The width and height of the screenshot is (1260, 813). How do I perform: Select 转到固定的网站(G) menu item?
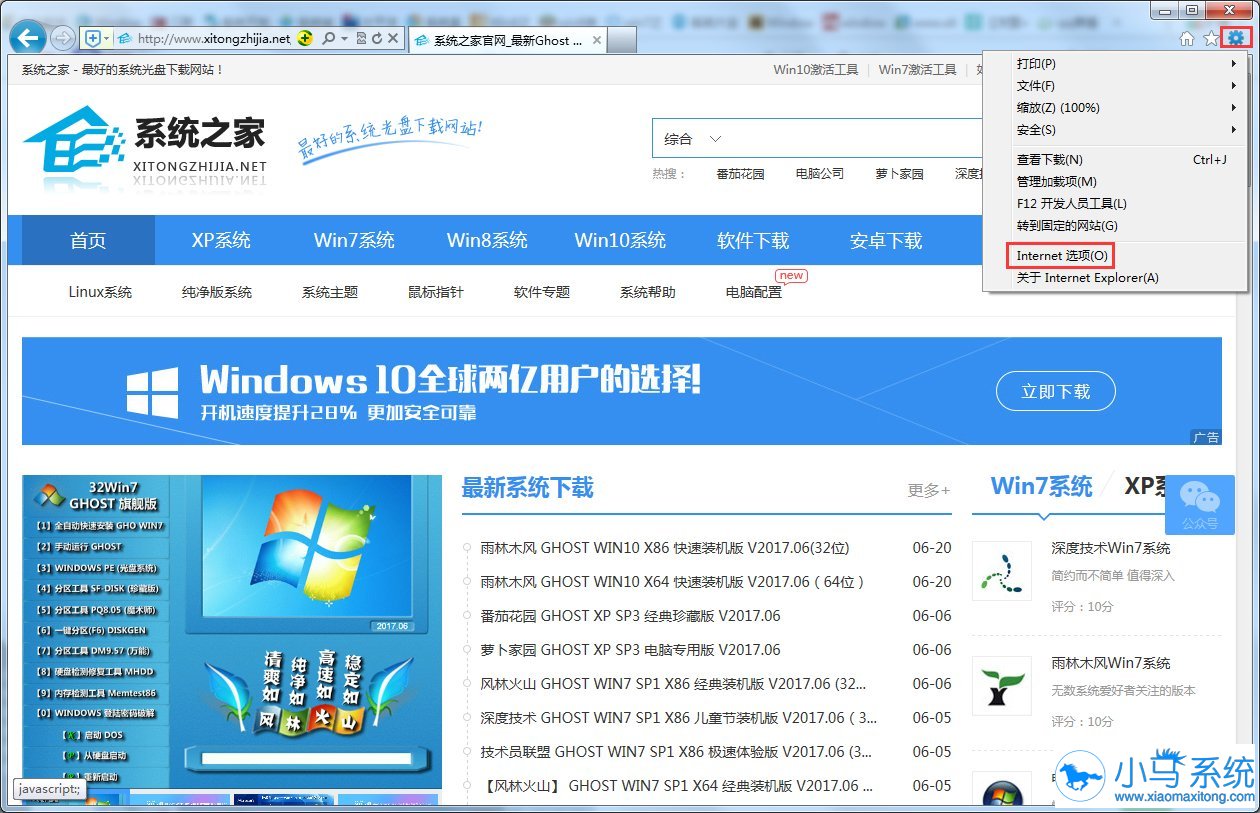click(x=1115, y=226)
